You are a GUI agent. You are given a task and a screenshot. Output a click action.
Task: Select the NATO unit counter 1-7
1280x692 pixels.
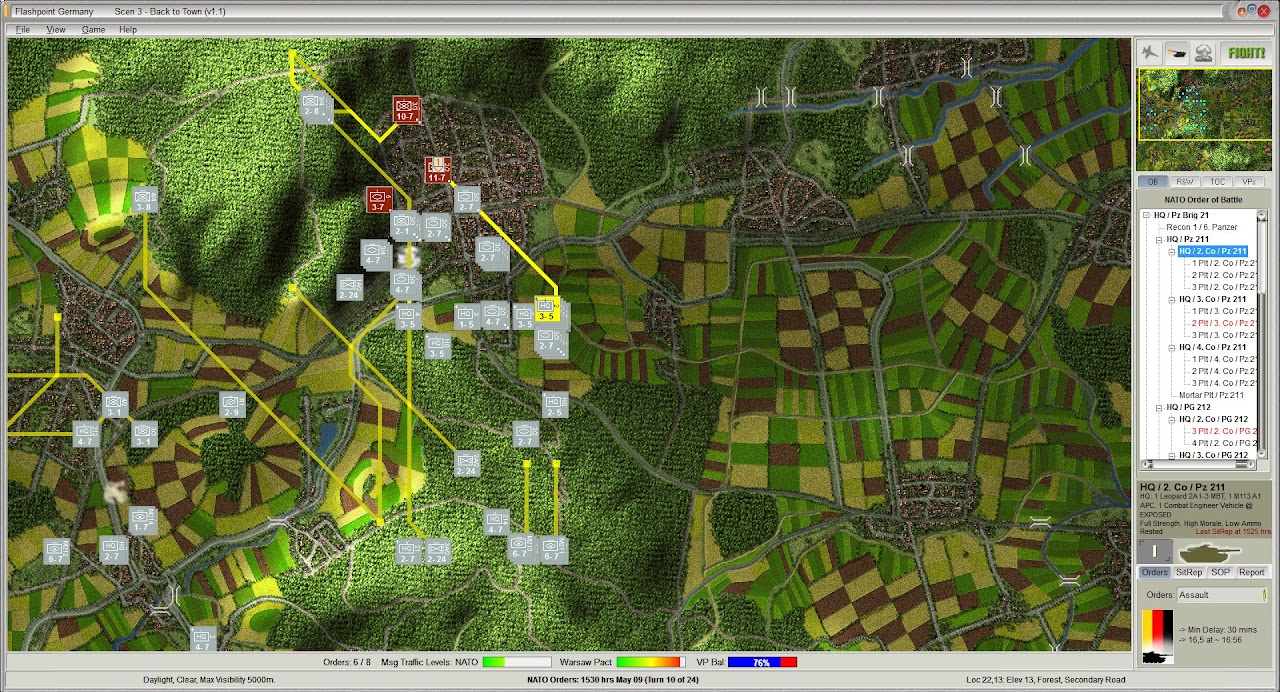click(142, 519)
